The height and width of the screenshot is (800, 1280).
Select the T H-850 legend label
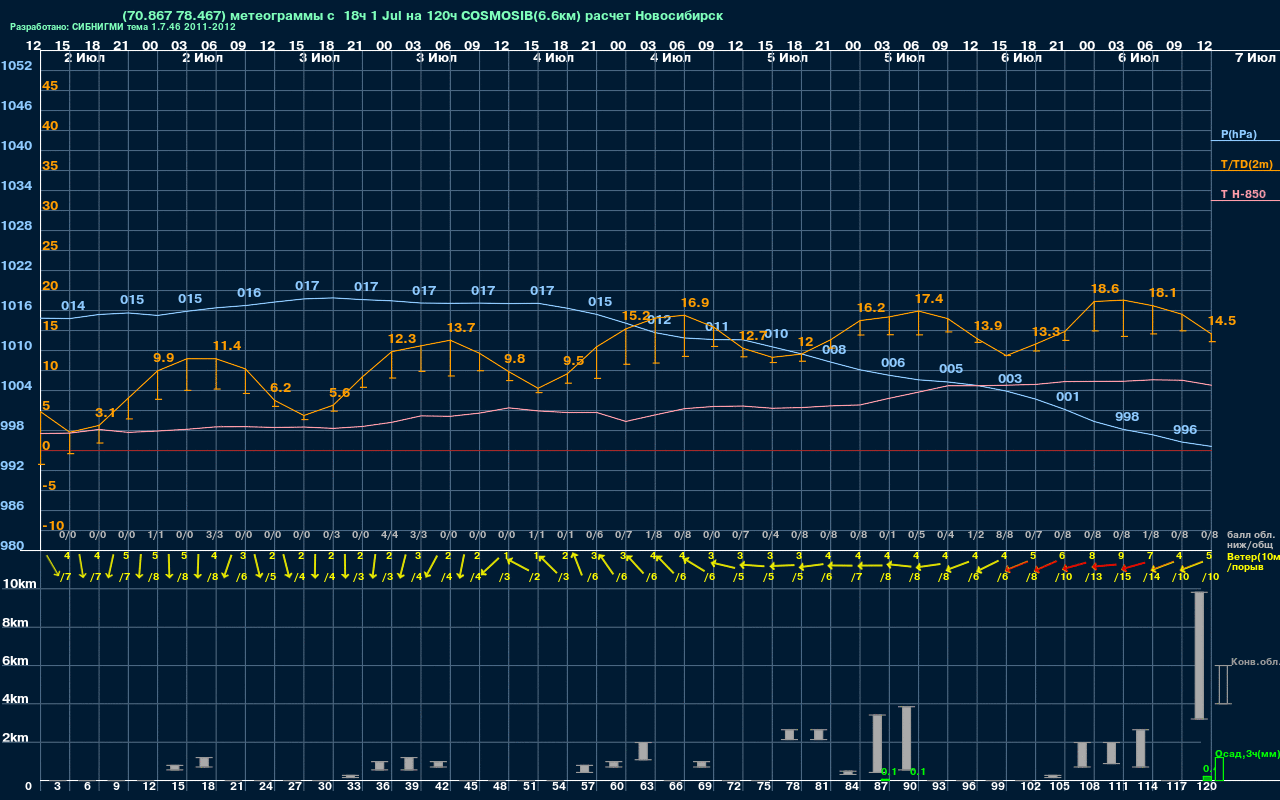point(1243,194)
